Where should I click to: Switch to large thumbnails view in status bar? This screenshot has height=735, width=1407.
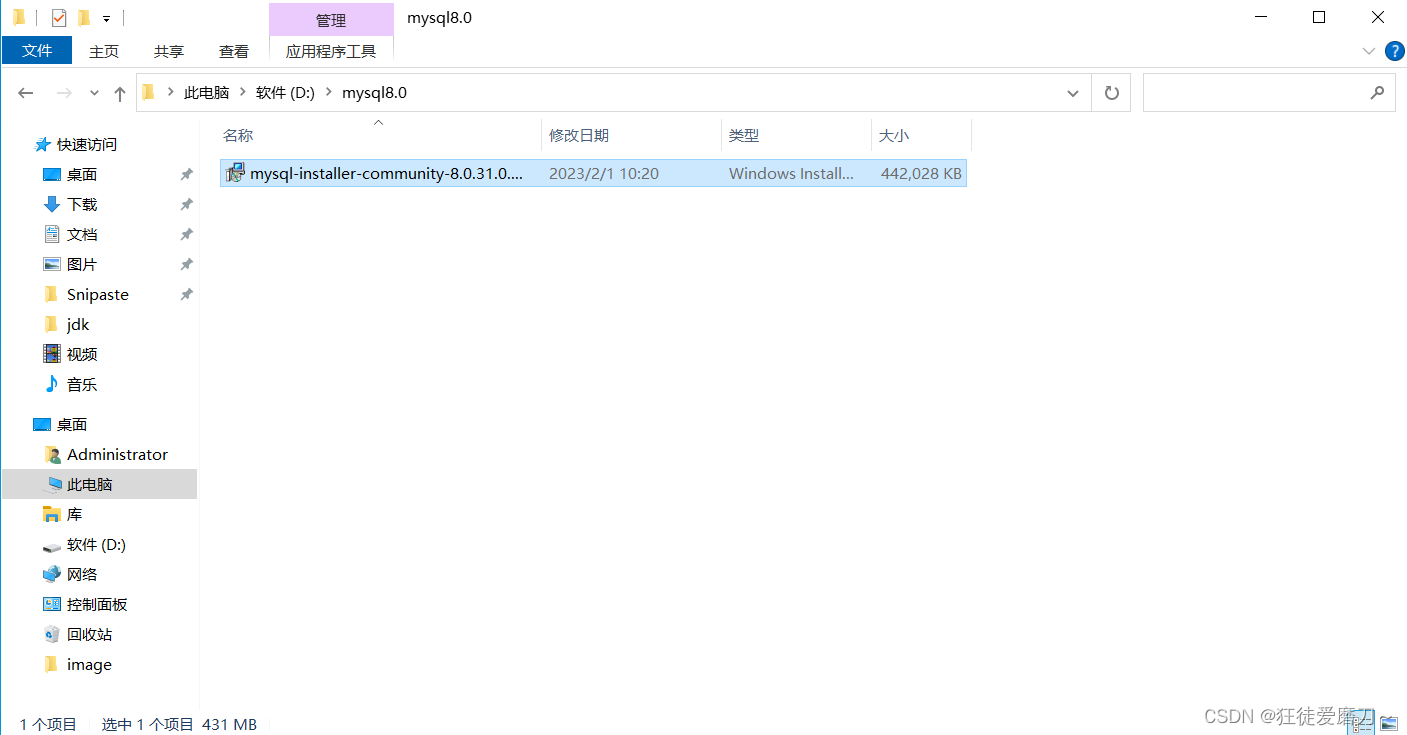[1390, 722]
